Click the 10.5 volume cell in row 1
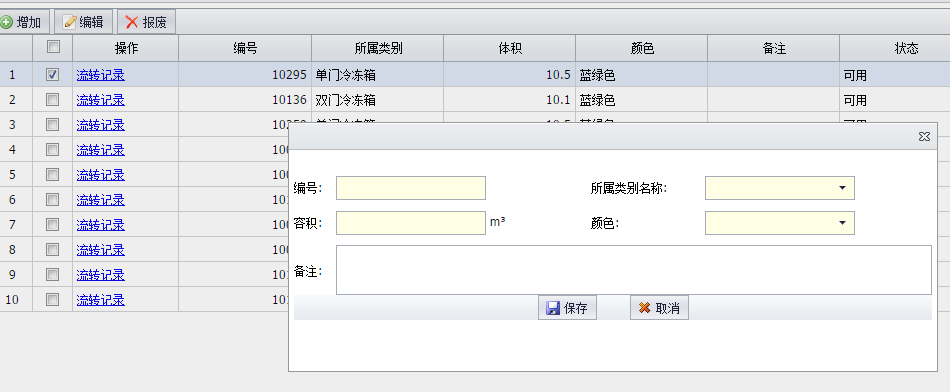This screenshot has height=392, width=950. tap(510, 75)
